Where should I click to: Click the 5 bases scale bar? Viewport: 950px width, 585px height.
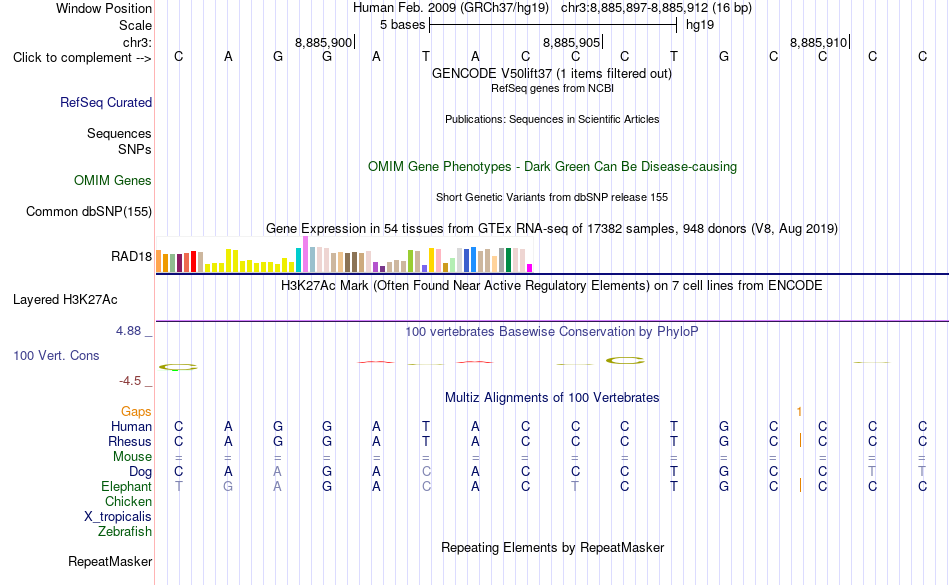[553, 25]
